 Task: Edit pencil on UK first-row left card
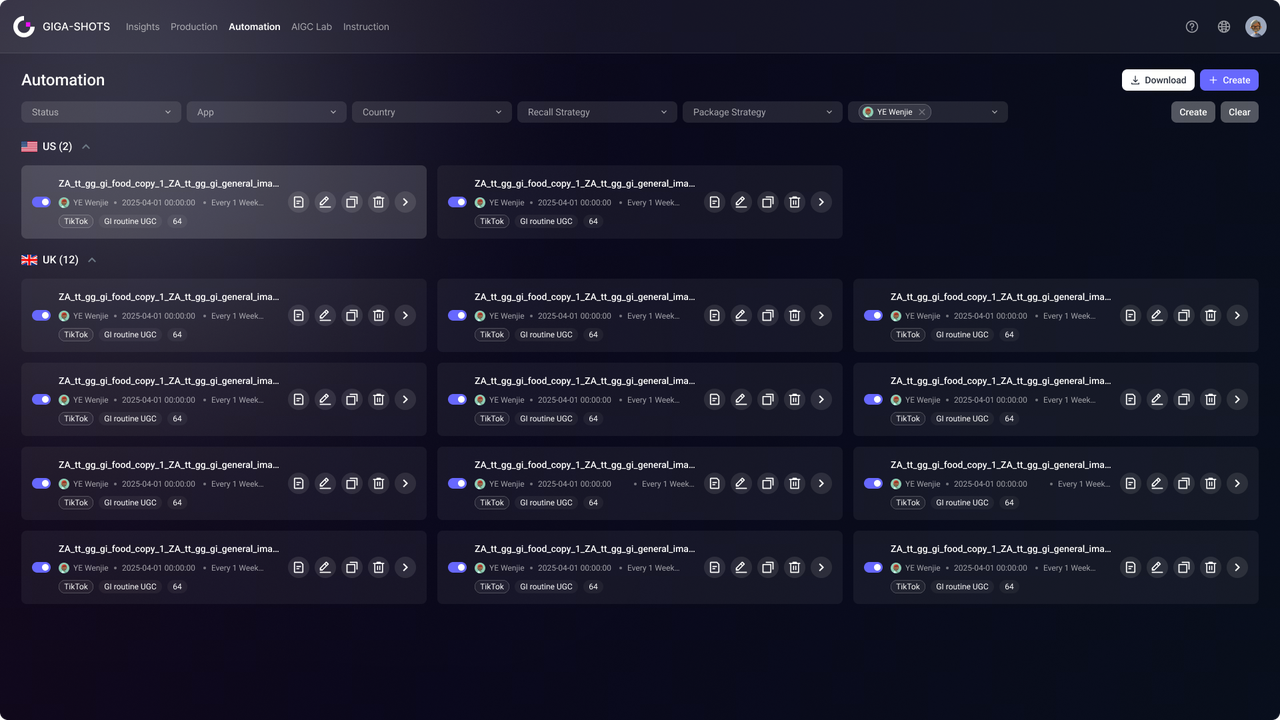(325, 315)
